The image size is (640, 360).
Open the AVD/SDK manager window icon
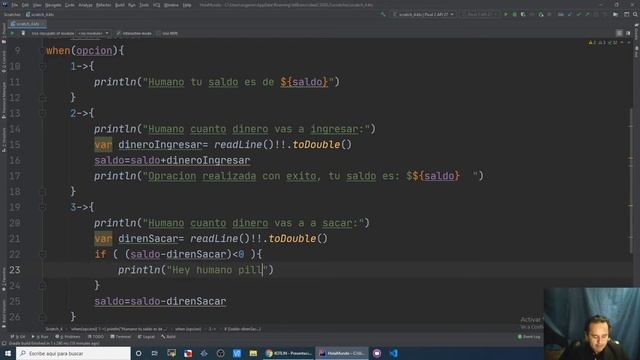coord(627,14)
